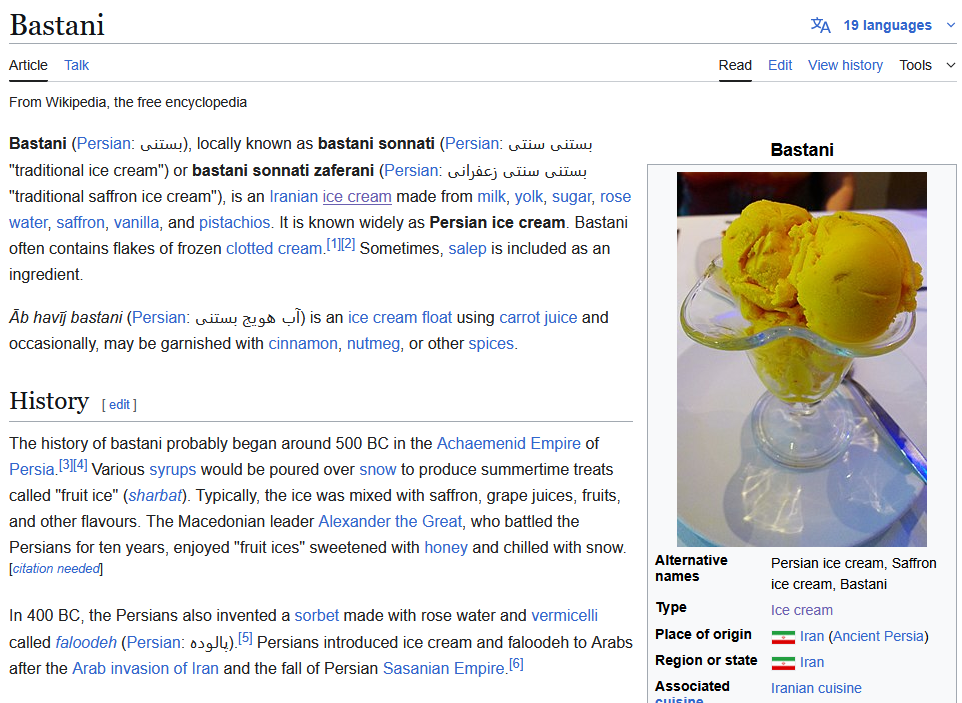Open first Persian language link in intro
962x703 pixels.
[x=104, y=143]
